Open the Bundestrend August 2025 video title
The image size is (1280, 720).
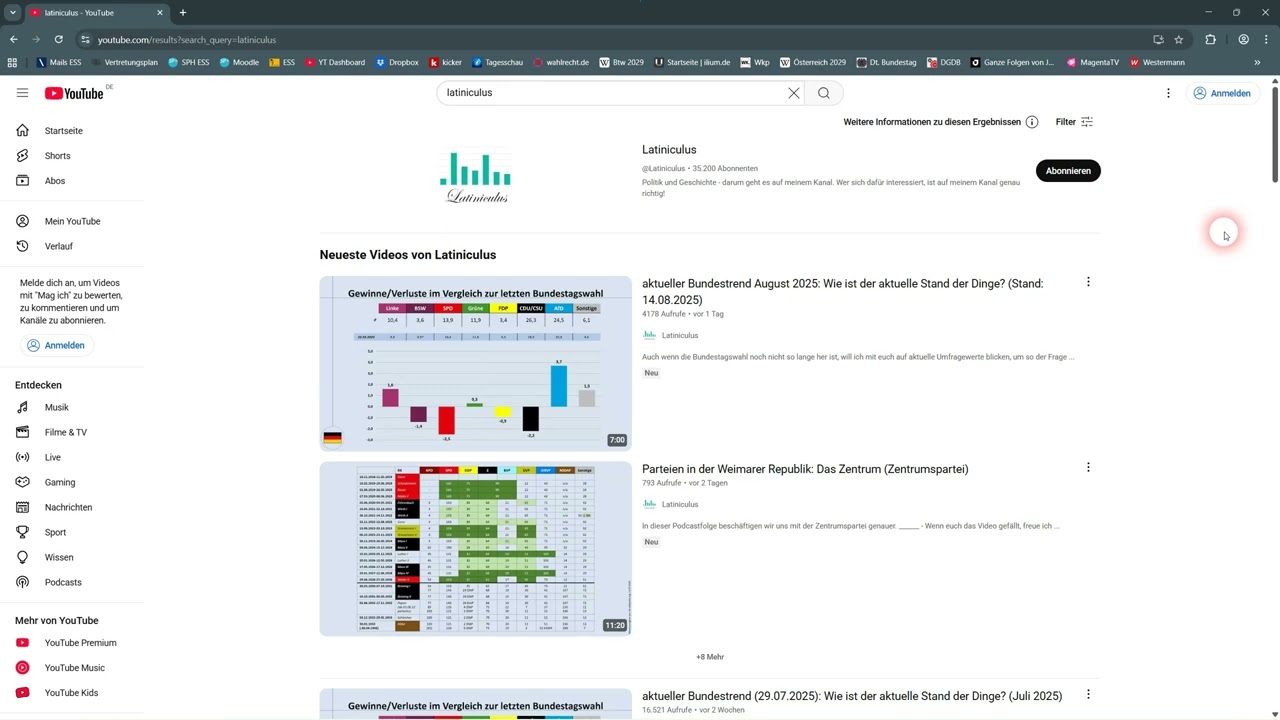click(x=842, y=292)
